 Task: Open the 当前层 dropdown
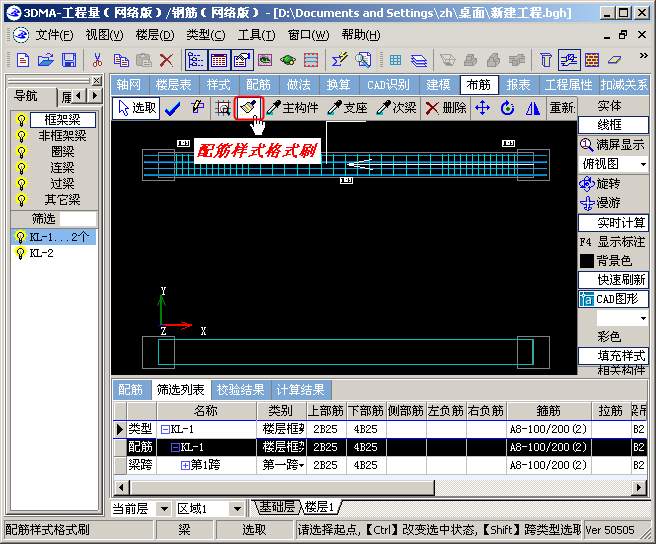point(164,509)
